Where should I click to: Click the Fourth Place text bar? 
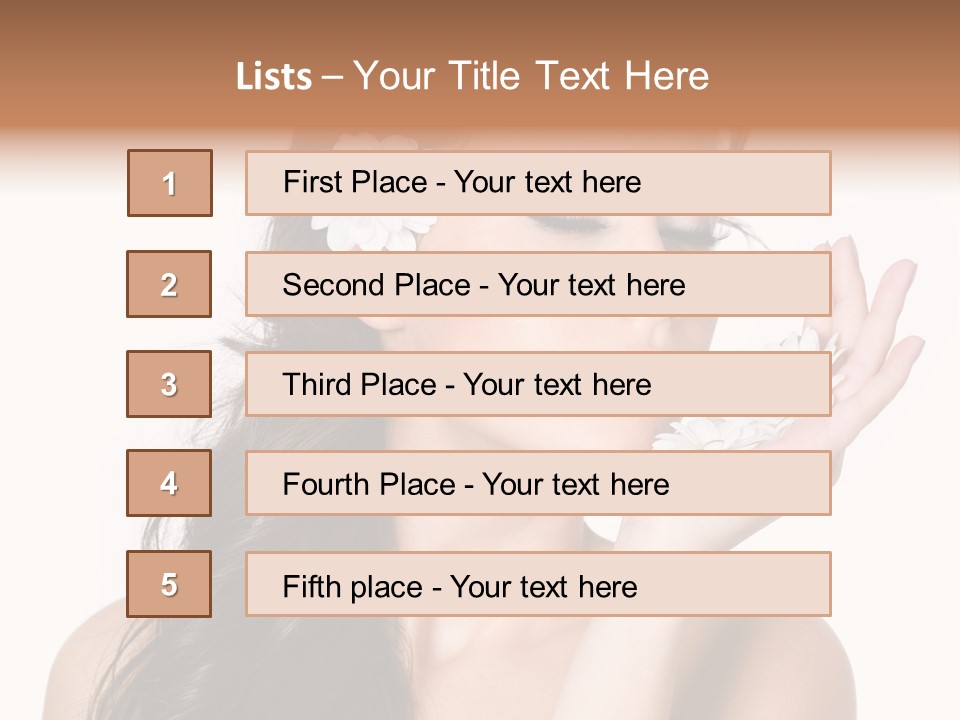coord(538,483)
